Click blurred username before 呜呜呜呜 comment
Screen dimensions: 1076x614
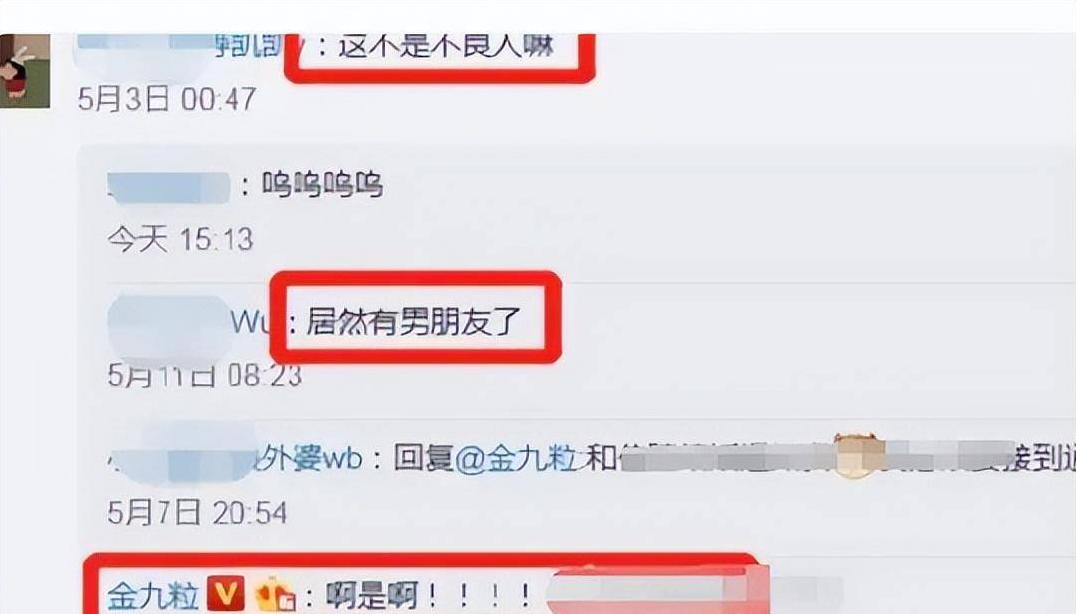[168, 187]
